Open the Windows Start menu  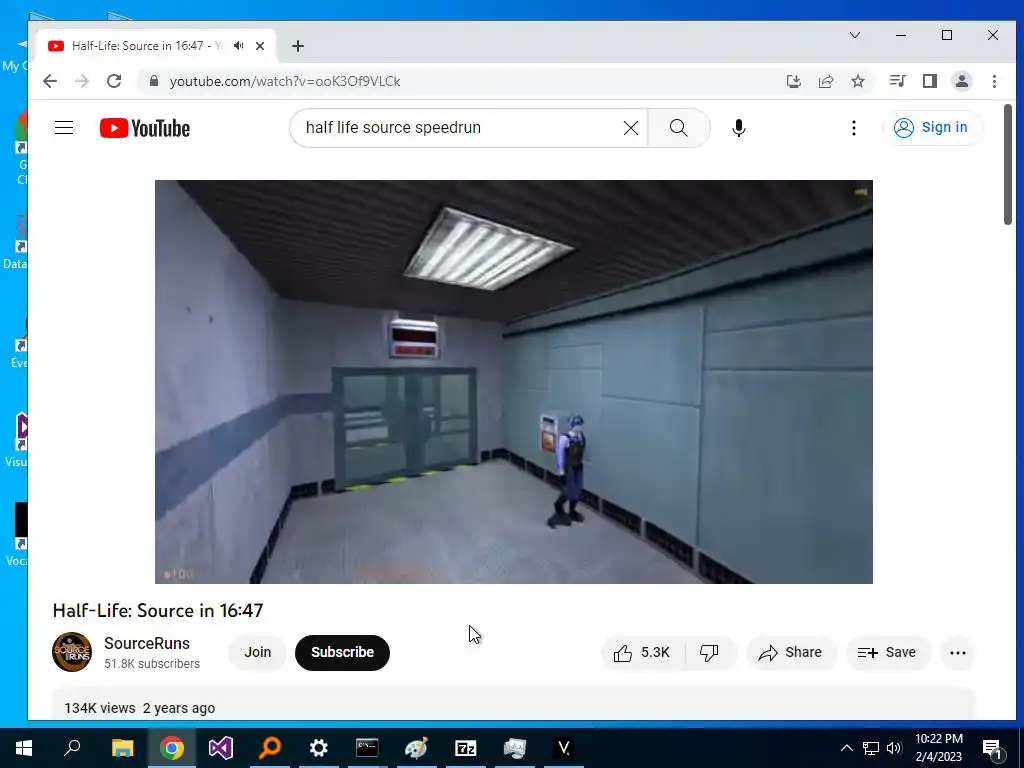[24, 748]
